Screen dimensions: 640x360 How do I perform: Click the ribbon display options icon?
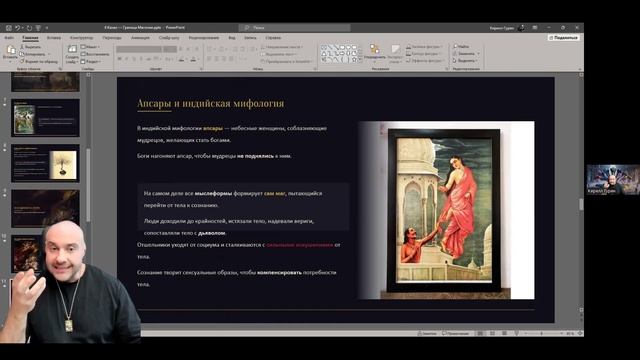[535, 28]
